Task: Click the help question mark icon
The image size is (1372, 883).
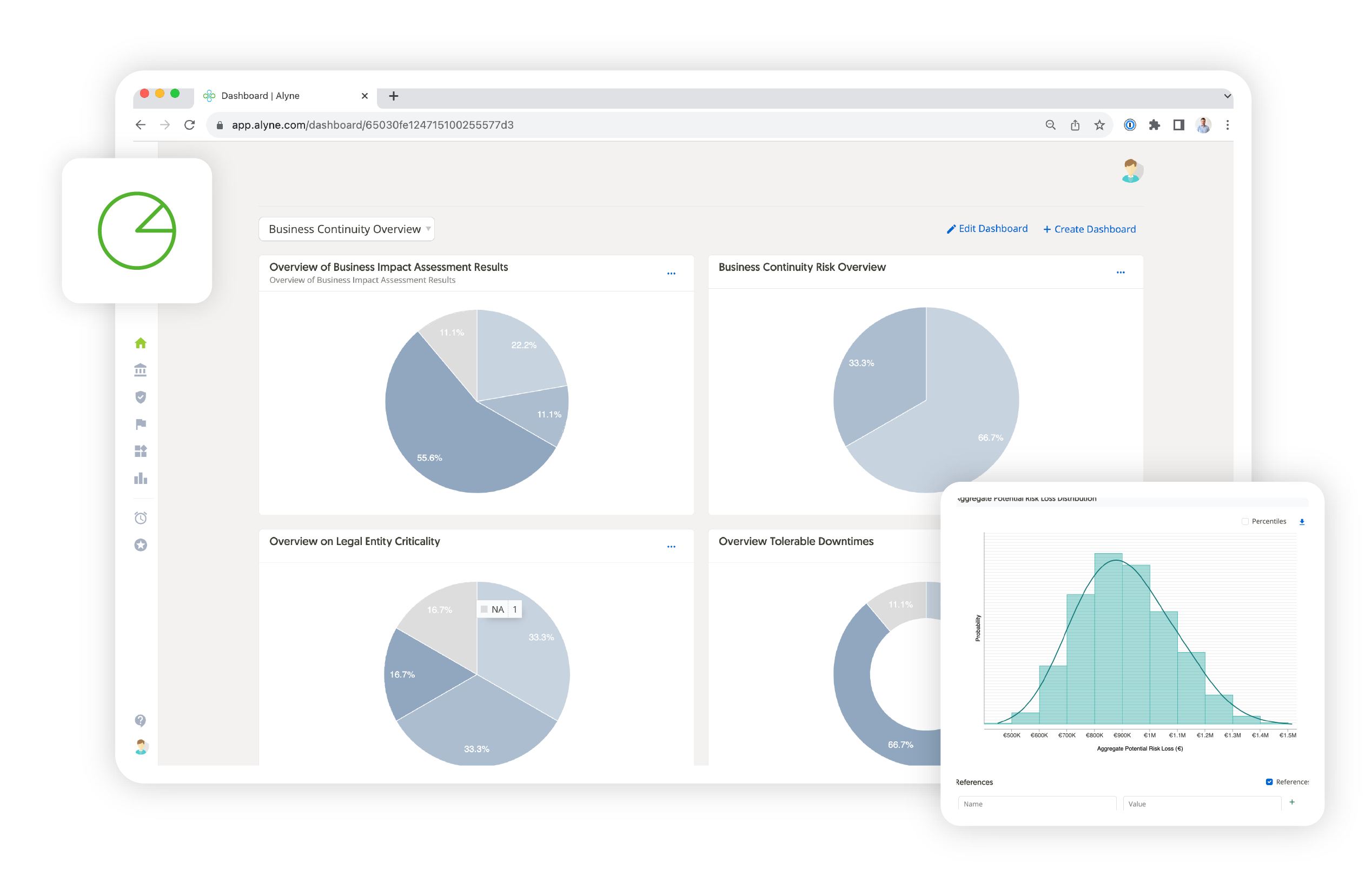Action: coord(141,720)
